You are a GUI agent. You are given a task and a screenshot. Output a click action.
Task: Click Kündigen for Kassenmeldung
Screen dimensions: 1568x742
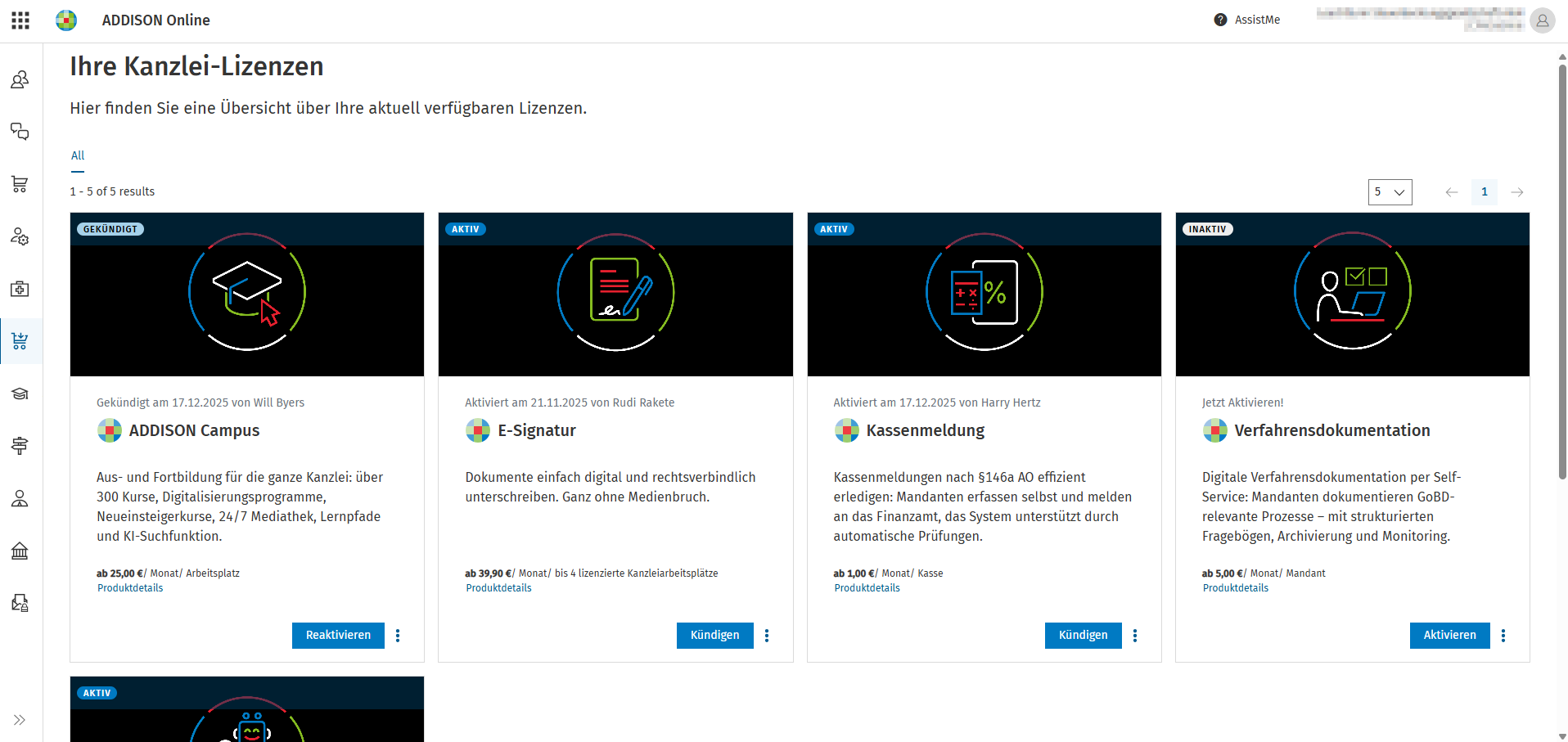pos(1083,636)
